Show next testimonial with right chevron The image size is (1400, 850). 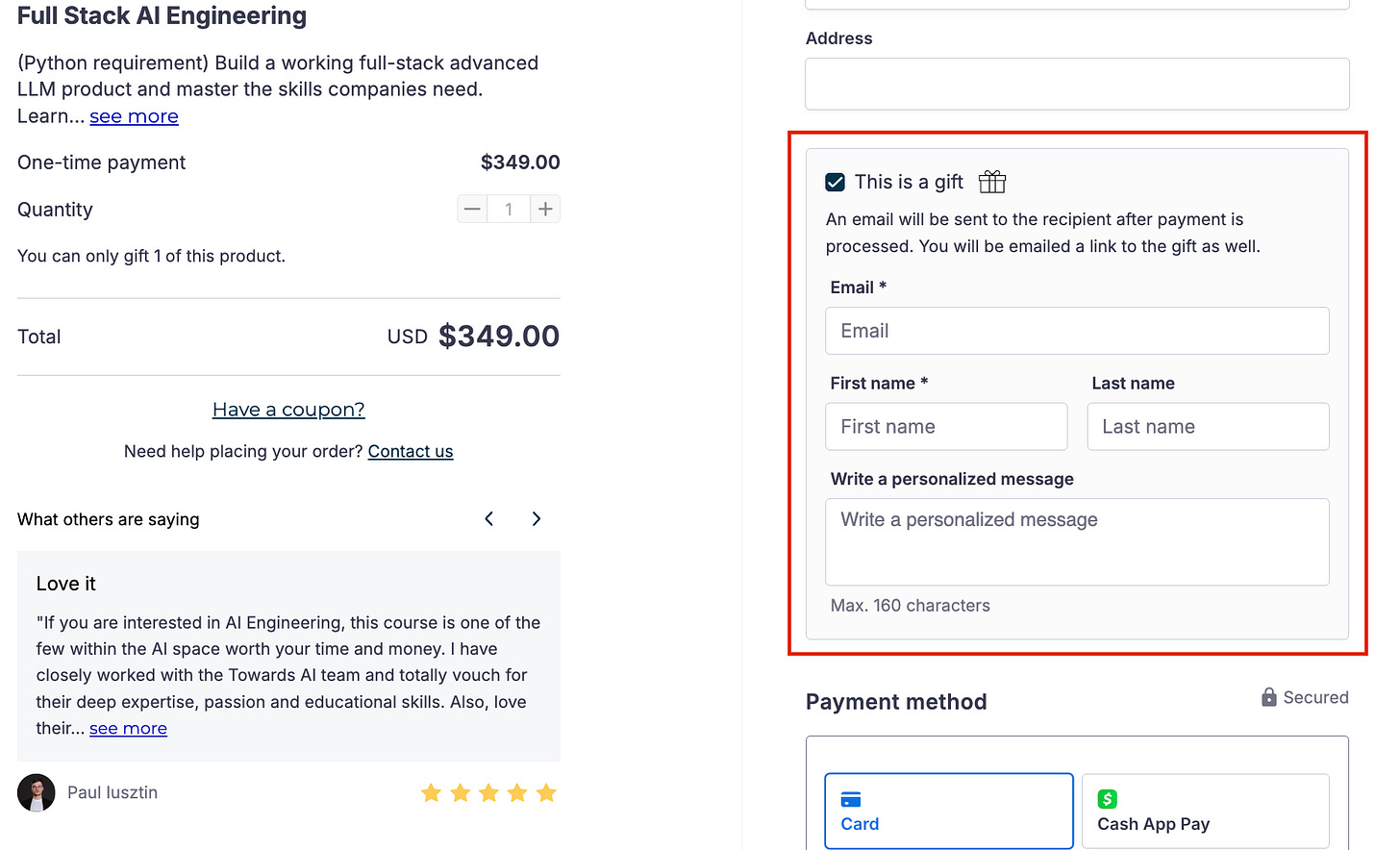point(537,519)
